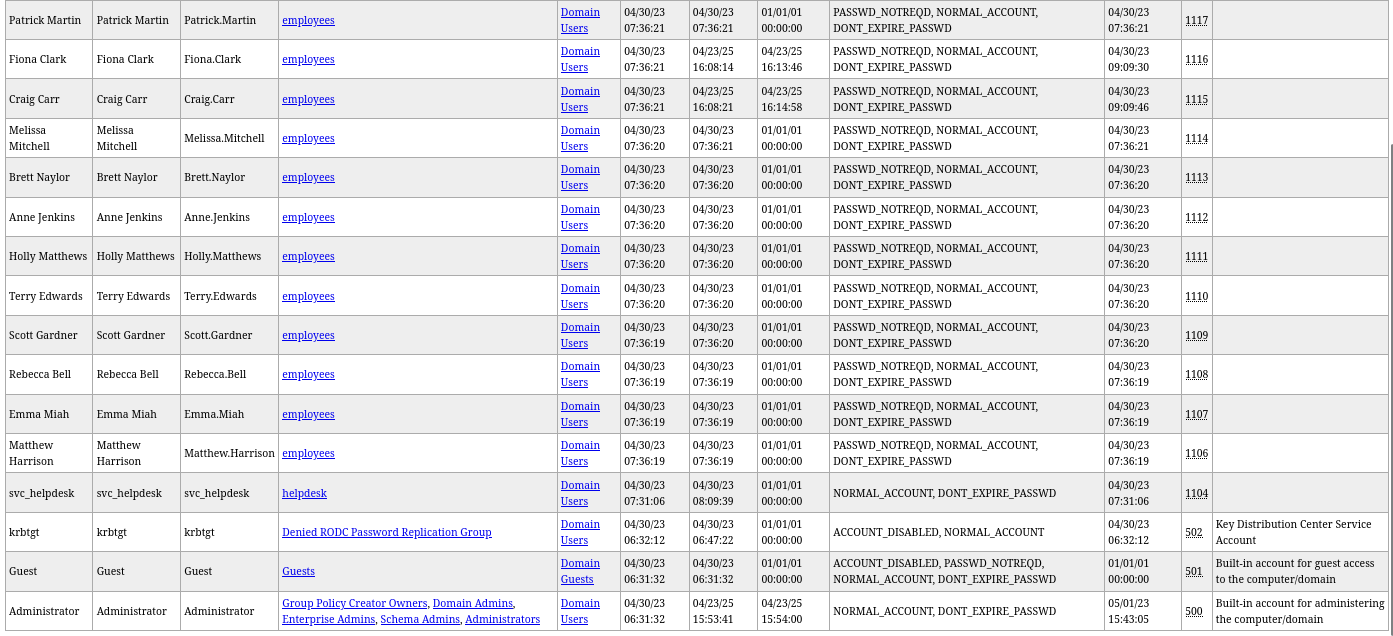Open the employees group link for Fiona Clark

308,59
